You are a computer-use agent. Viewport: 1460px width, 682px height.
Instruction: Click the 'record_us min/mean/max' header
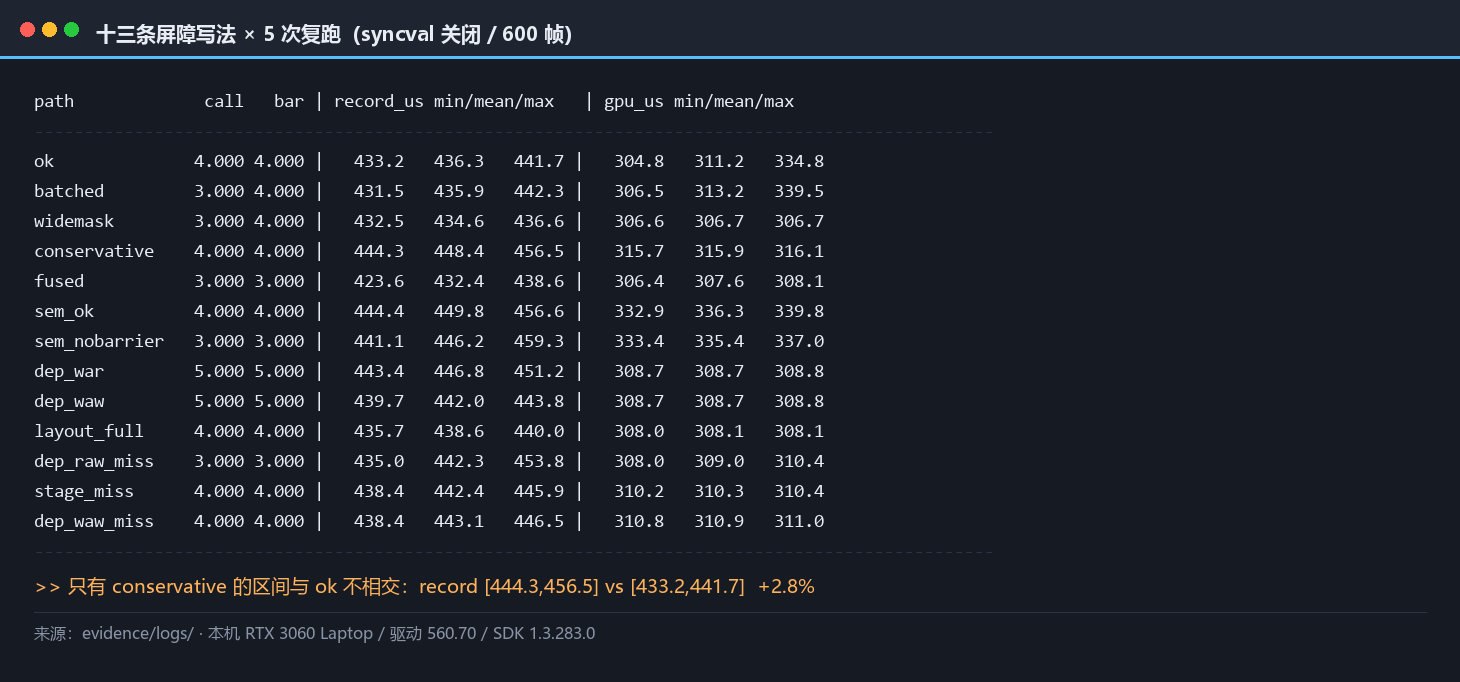[x=444, y=101]
